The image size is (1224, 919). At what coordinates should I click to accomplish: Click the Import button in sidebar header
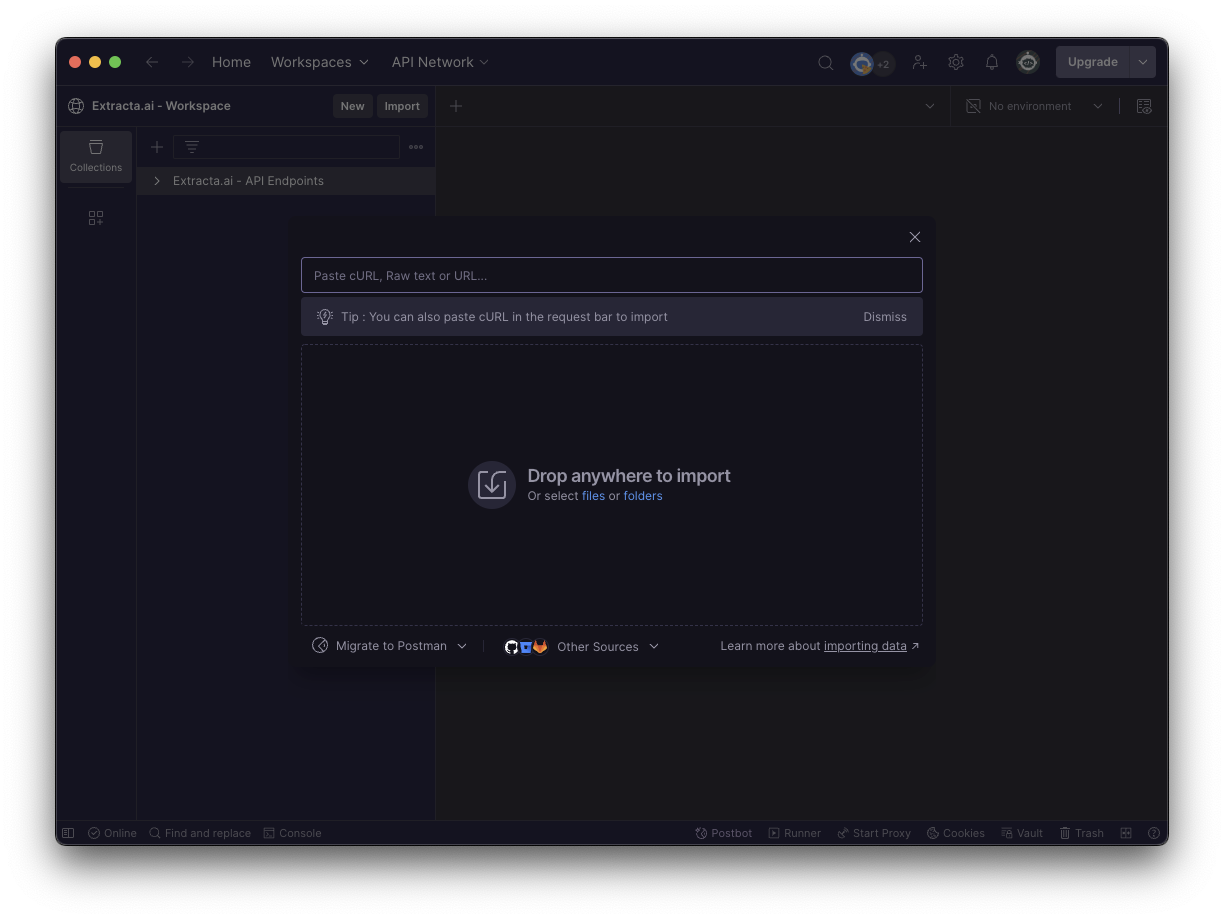coord(402,106)
